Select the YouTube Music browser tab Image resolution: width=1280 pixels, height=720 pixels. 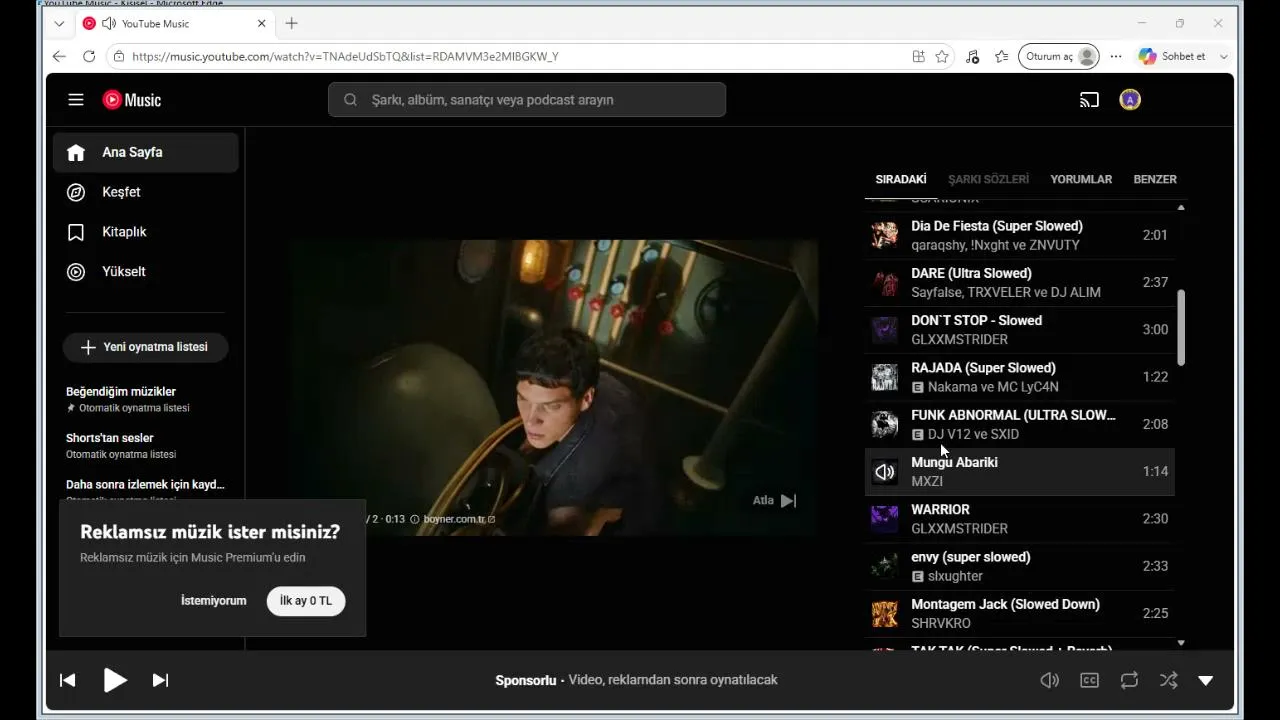pos(175,23)
